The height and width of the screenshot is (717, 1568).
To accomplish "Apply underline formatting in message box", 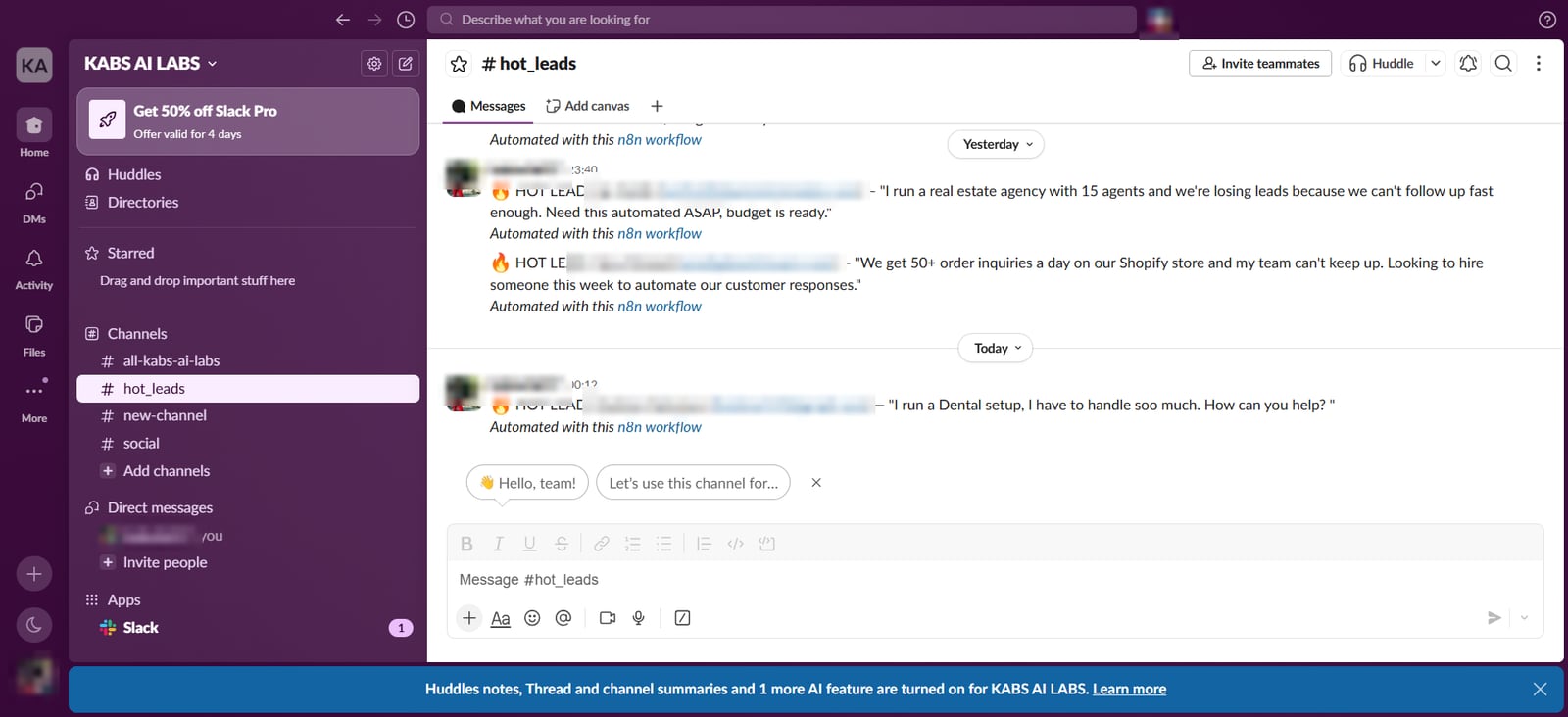I will [529, 544].
